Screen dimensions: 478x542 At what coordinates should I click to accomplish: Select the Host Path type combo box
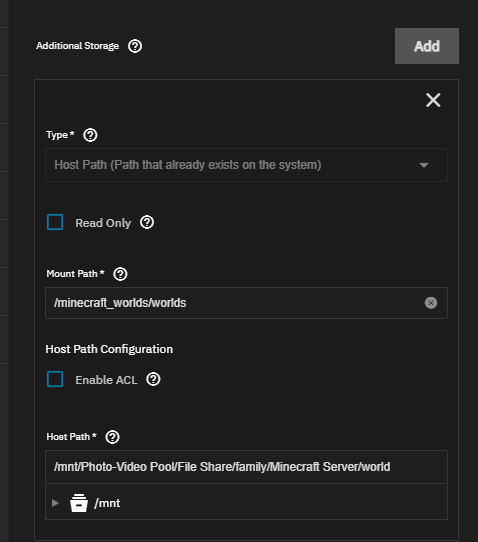246,165
